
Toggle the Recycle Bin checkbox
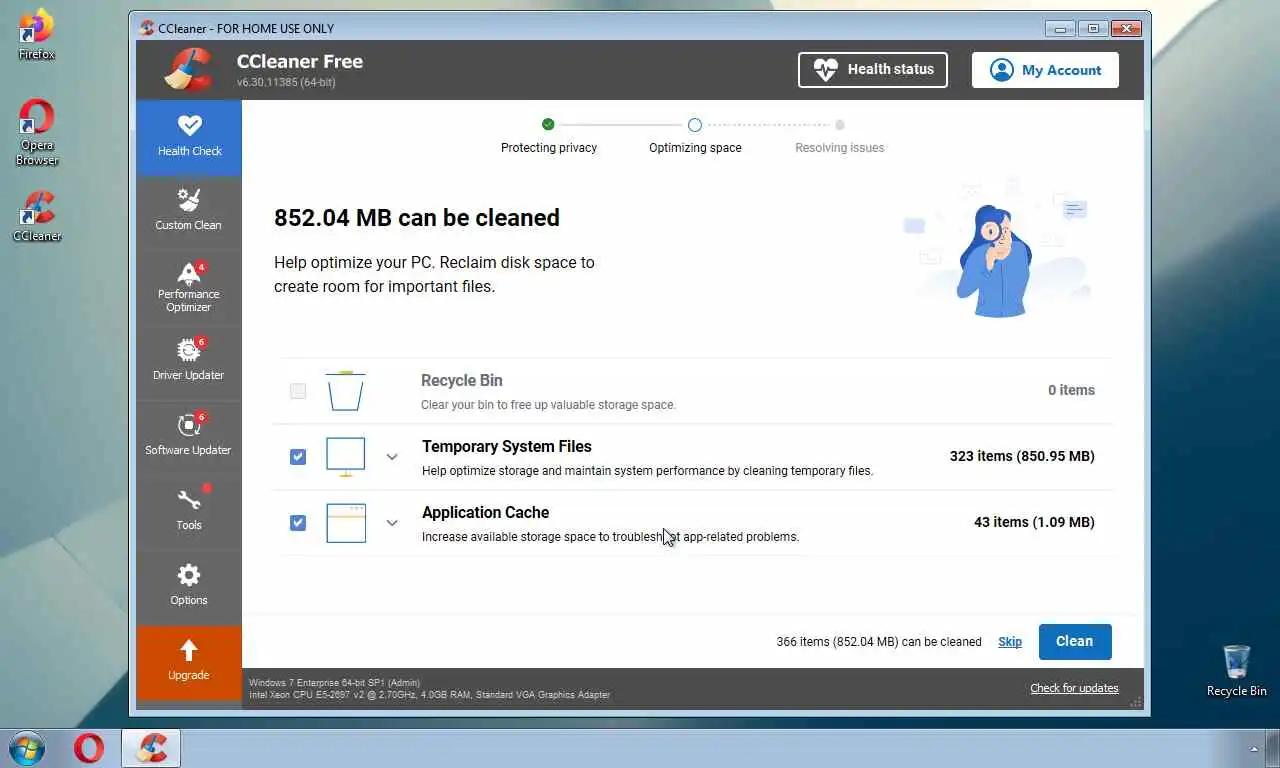(x=298, y=391)
